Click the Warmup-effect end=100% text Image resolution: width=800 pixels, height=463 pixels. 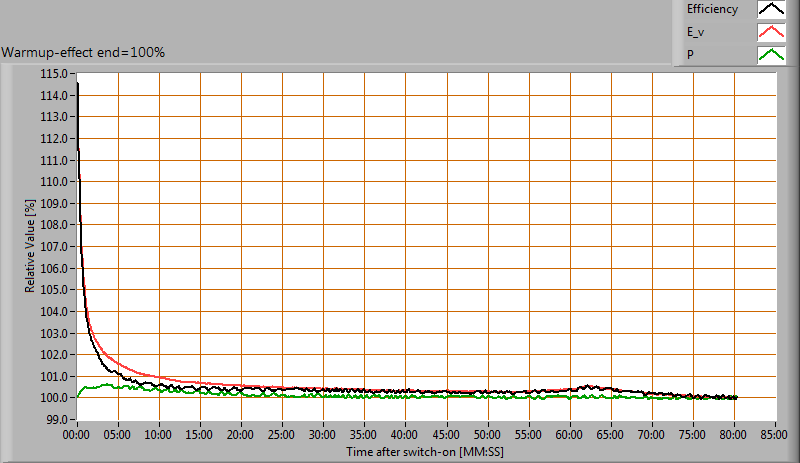tap(83, 52)
